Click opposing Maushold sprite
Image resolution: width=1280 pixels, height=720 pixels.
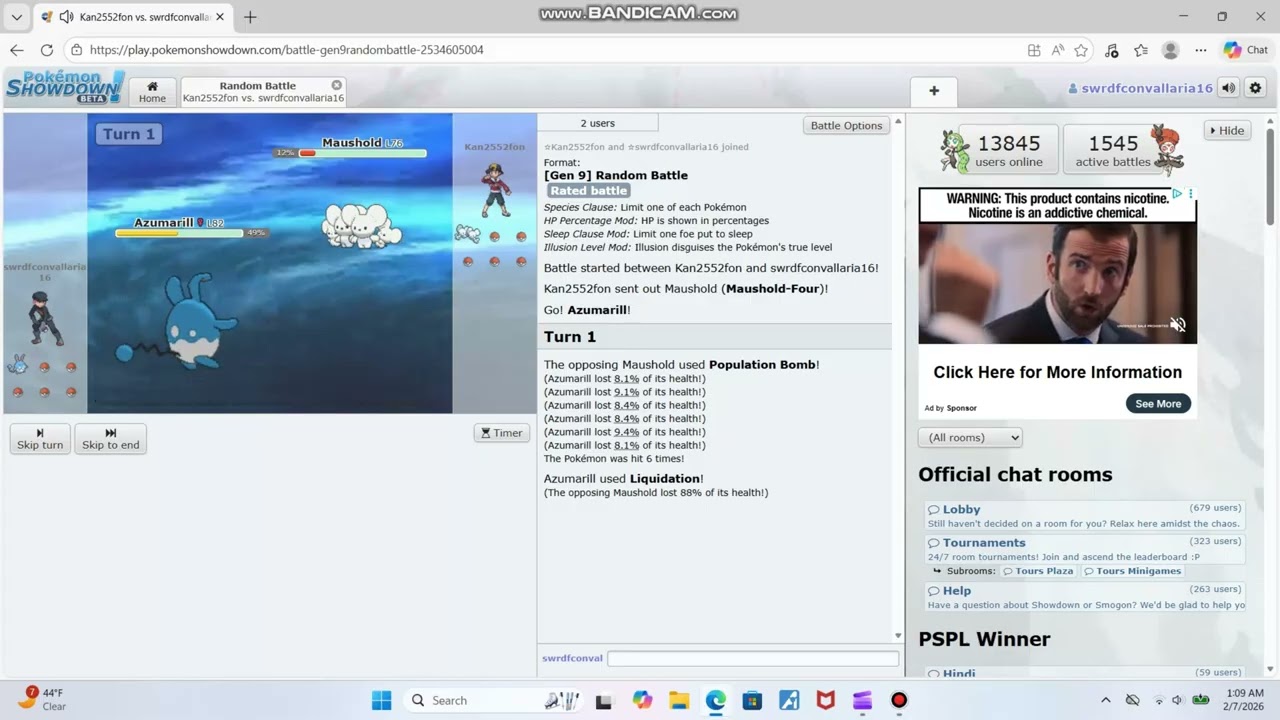[x=361, y=225]
